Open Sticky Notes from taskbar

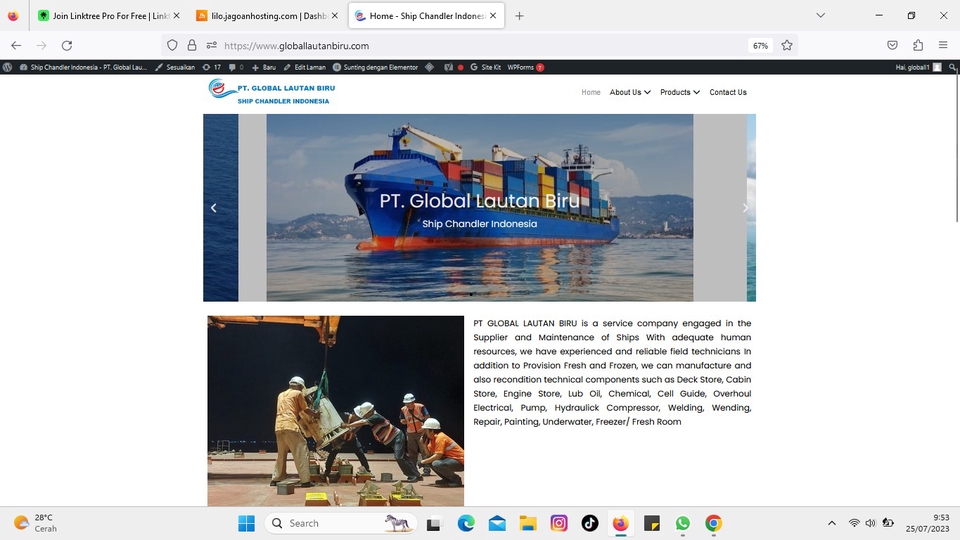(651, 523)
